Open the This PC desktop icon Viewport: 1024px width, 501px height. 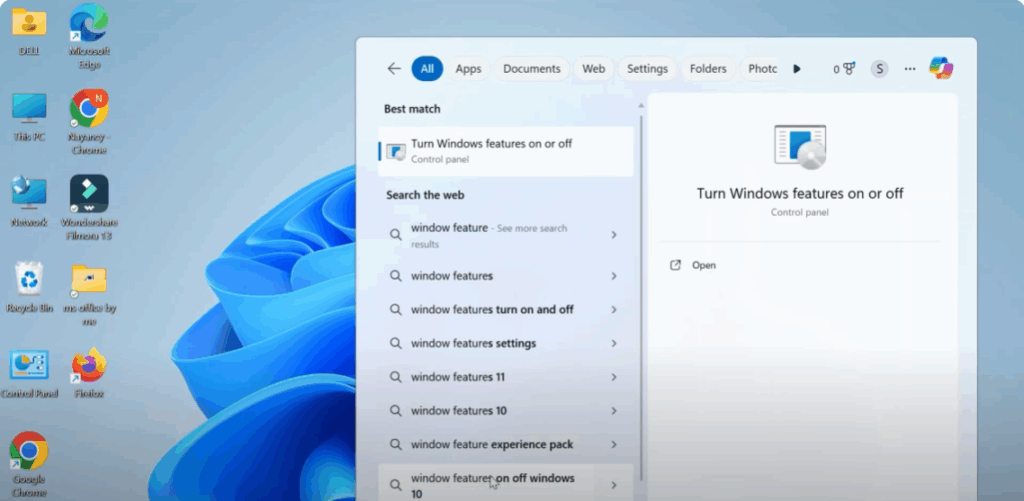pyautogui.click(x=29, y=117)
